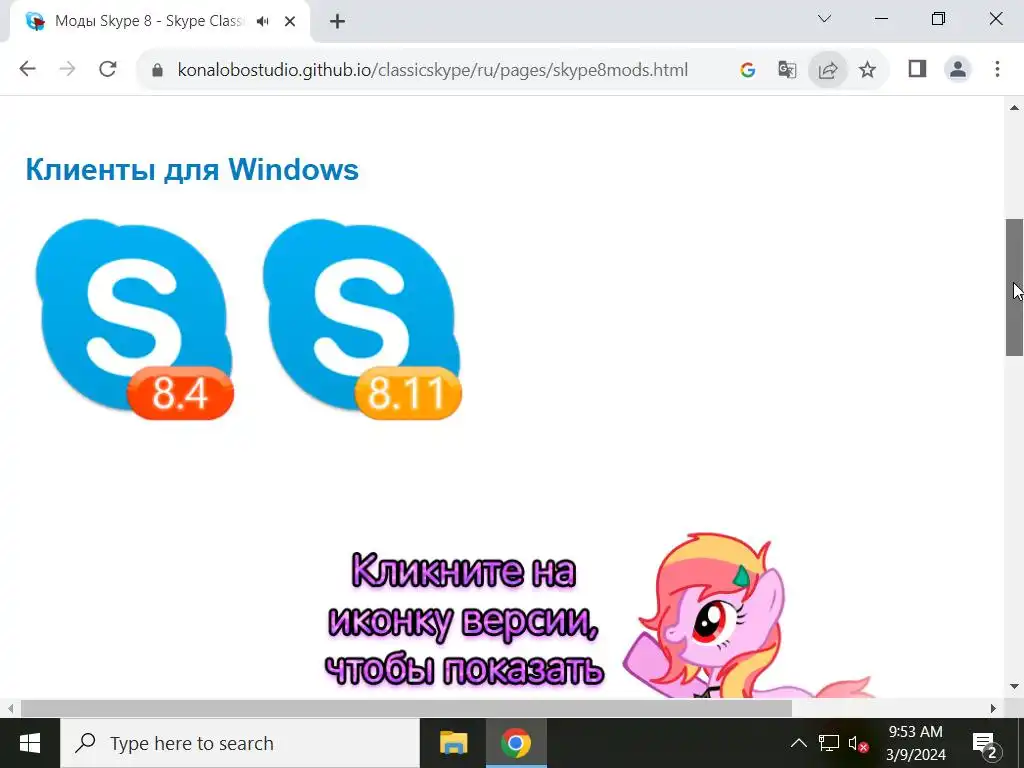The width and height of the screenshot is (1024, 768).
Task: Open the tab search chevron
Action: (824, 19)
